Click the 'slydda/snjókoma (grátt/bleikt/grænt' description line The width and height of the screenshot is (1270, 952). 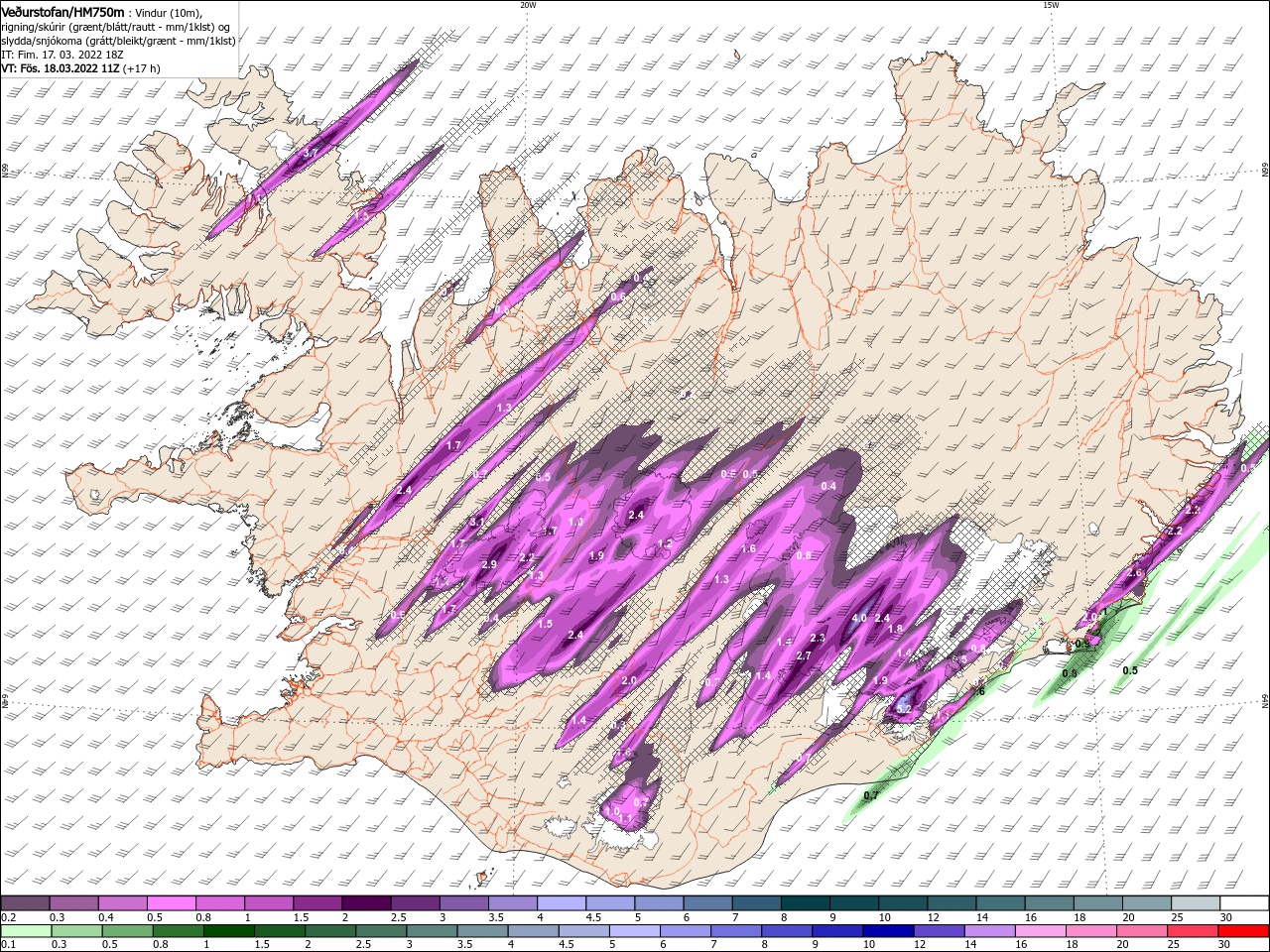pos(118,41)
